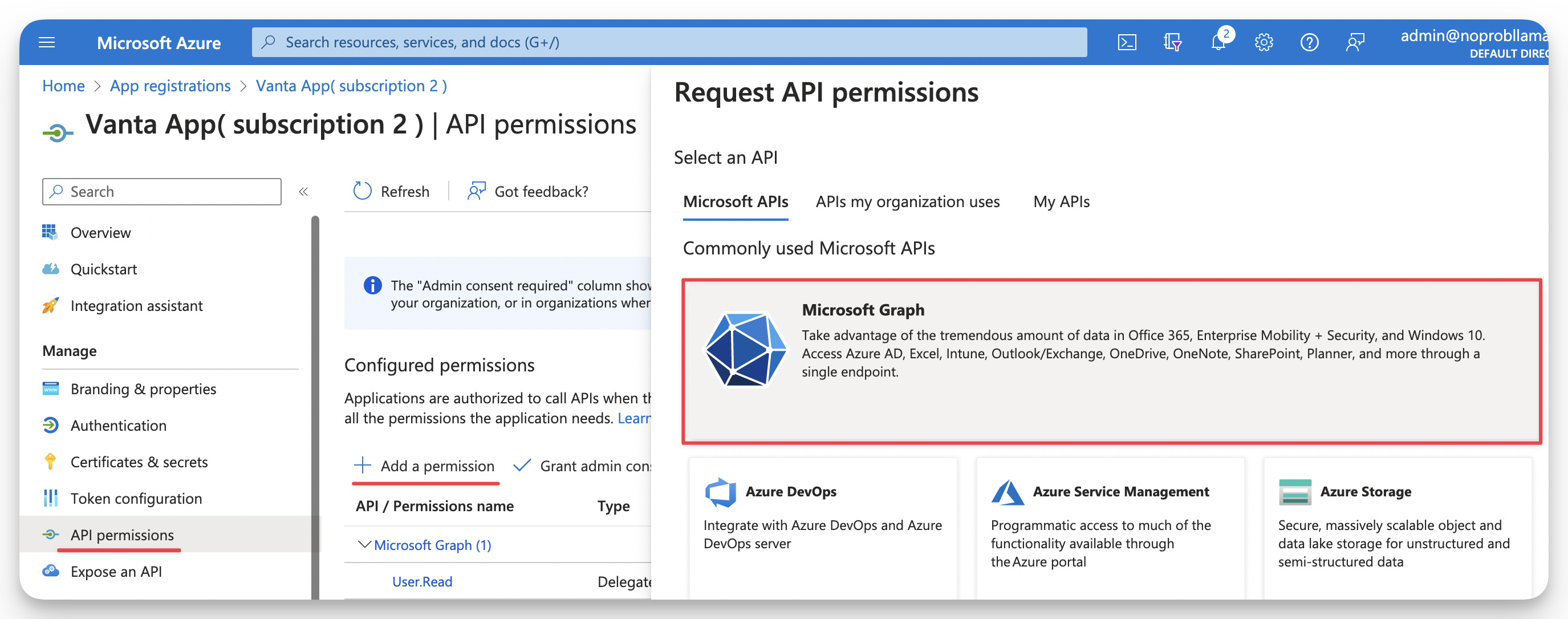Image resolution: width=1568 pixels, height=619 pixels.
Task: Click the Vanta App title icon
Action: tap(58, 132)
